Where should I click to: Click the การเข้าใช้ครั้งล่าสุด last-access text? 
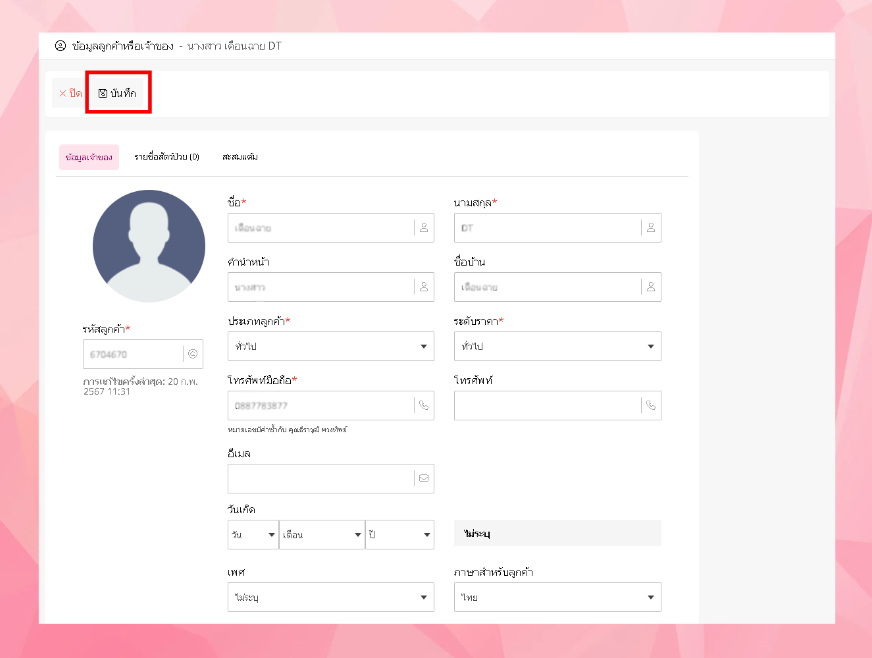(x=140, y=386)
